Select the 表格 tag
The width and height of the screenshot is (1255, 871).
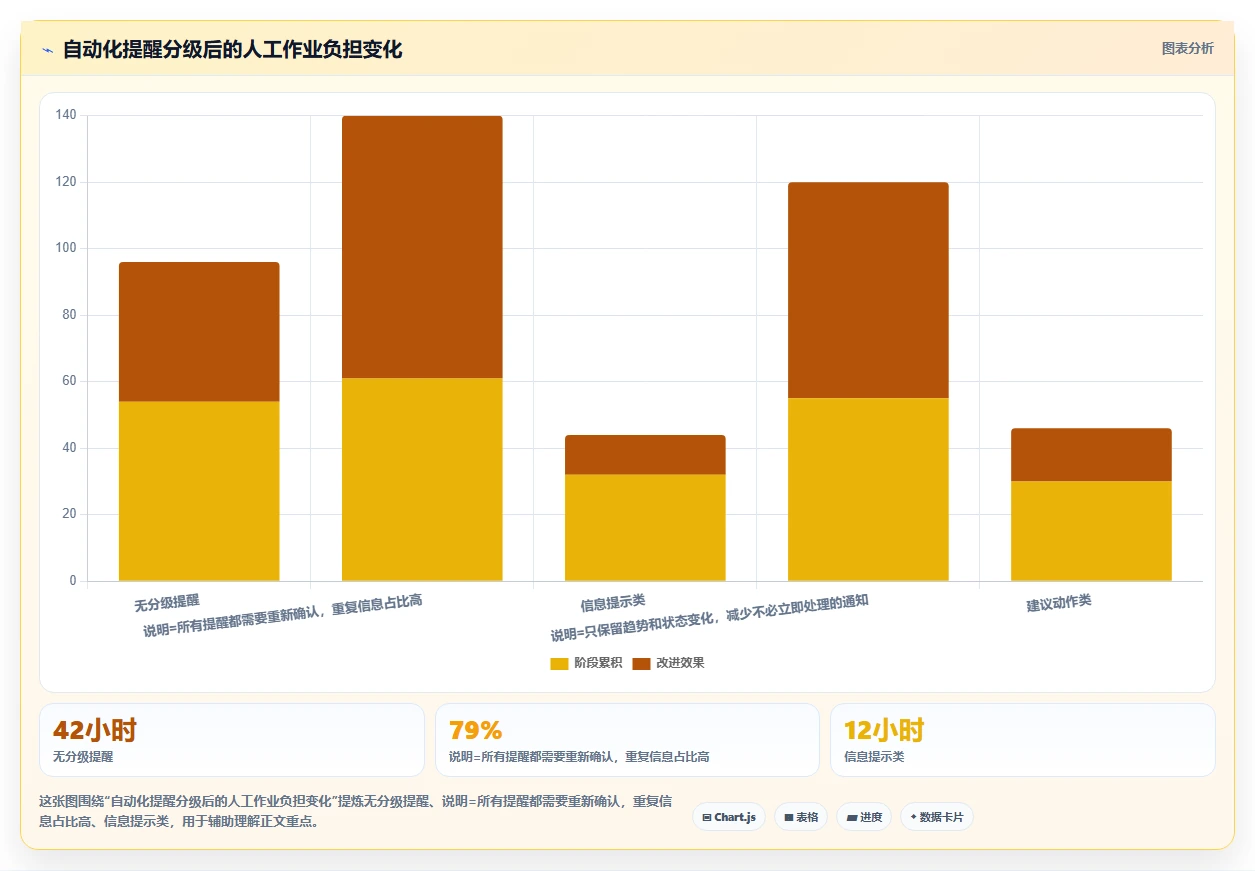point(800,817)
